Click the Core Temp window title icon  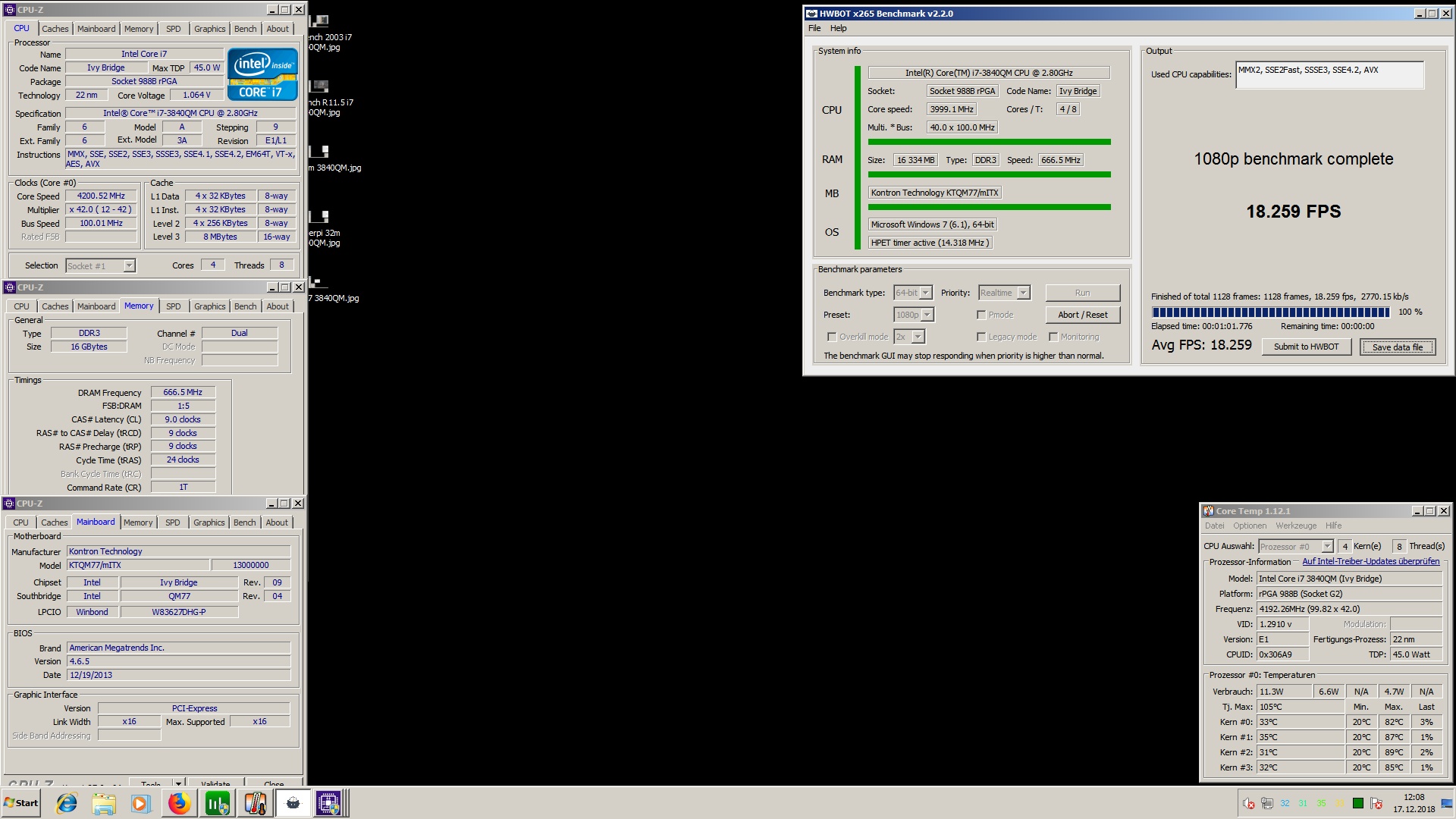click(x=1209, y=511)
